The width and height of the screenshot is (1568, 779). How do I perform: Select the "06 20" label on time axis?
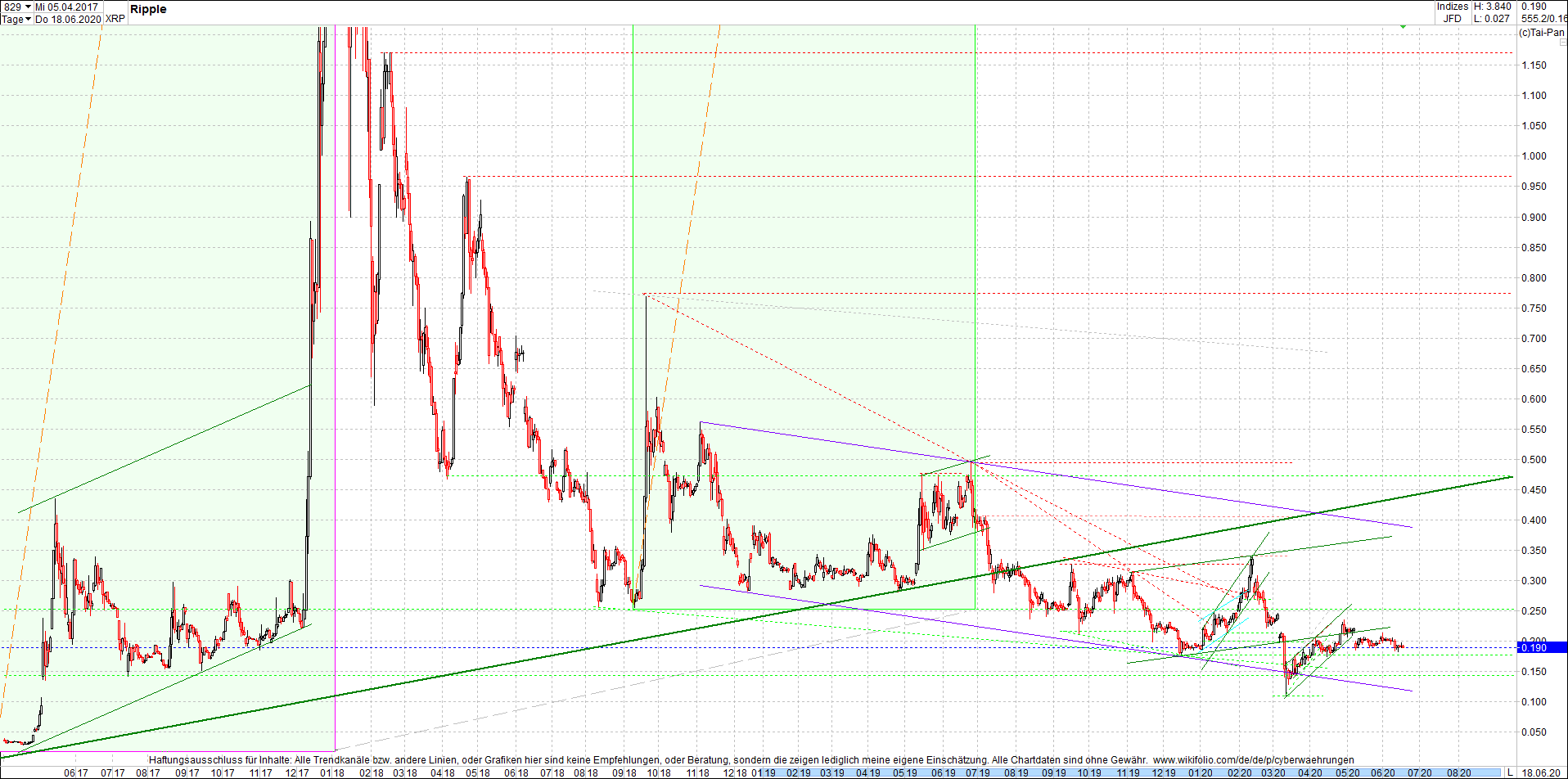(1383, 772)
